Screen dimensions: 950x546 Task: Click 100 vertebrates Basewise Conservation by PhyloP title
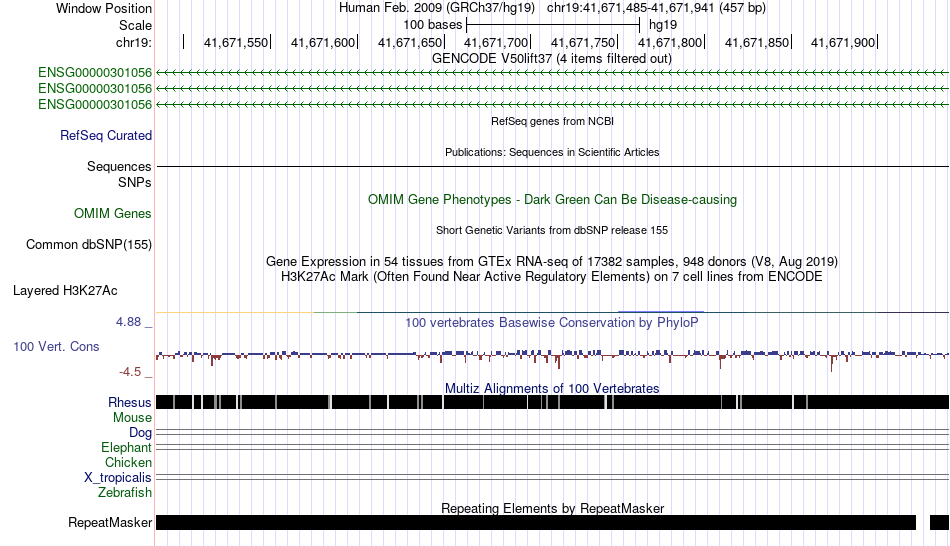[552, 322]
